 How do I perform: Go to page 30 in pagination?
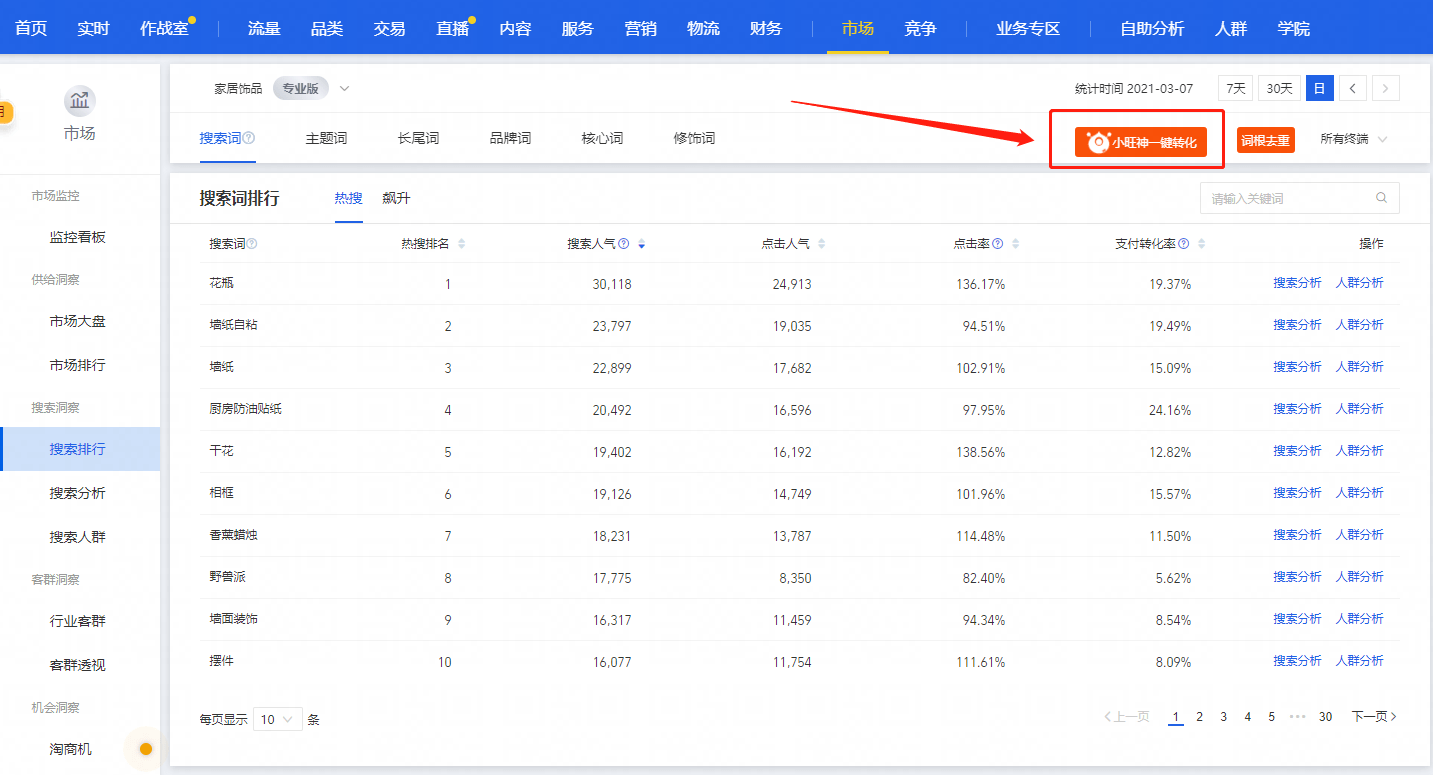pos(1325,717)
